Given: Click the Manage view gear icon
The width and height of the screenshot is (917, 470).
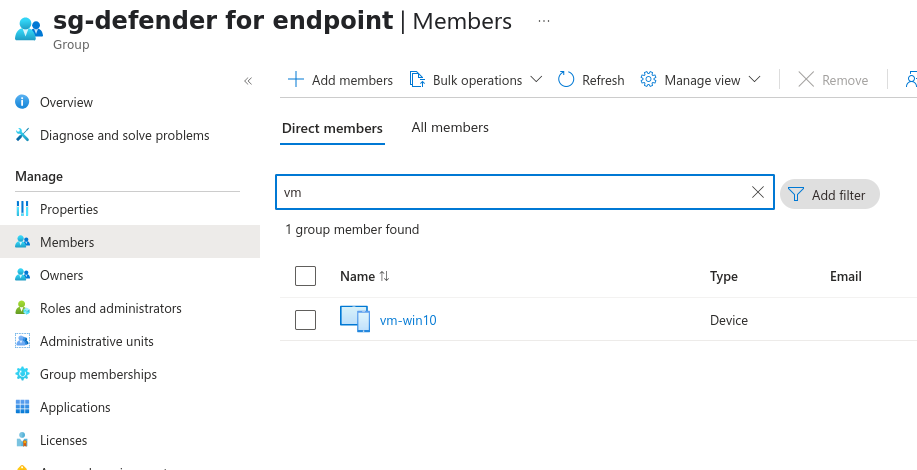Looking at the screenshot, I should 648,80.
